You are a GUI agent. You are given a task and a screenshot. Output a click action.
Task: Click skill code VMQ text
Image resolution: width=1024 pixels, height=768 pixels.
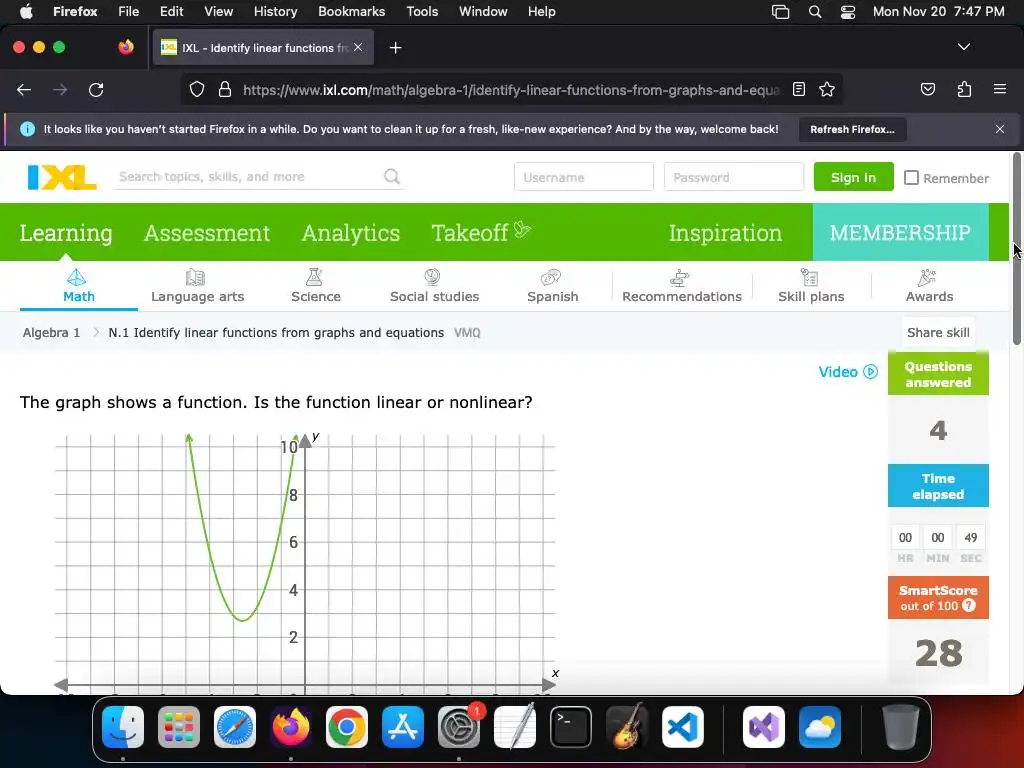coord(467,332)
